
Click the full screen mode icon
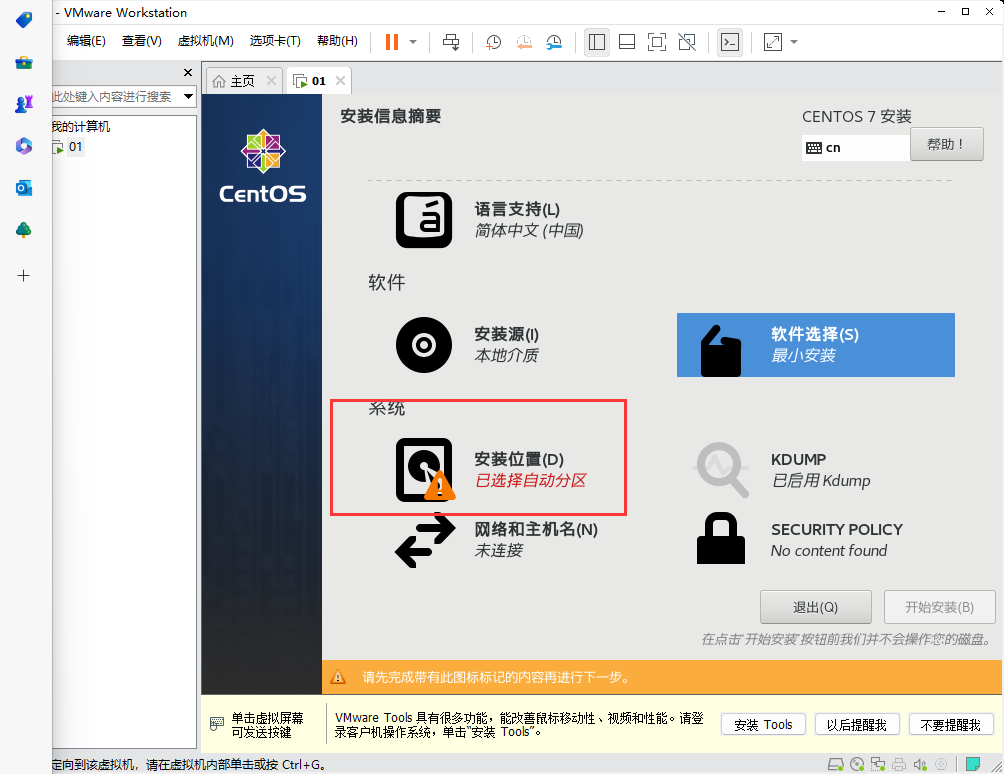click(657, 42)
